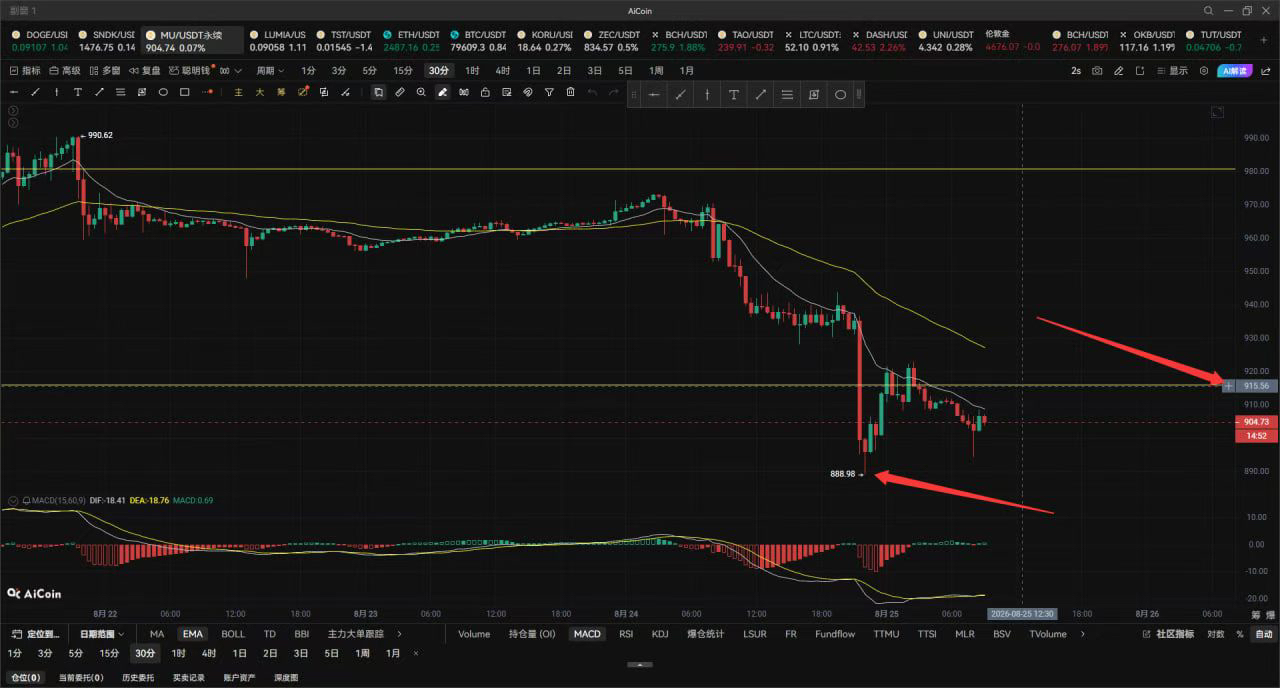Pick the ruler measurement tool

tap(399, 92)
